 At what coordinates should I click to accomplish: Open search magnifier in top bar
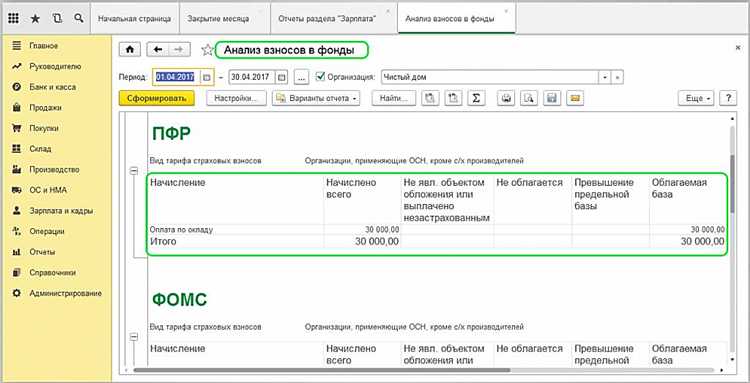(x=79, y=19)
